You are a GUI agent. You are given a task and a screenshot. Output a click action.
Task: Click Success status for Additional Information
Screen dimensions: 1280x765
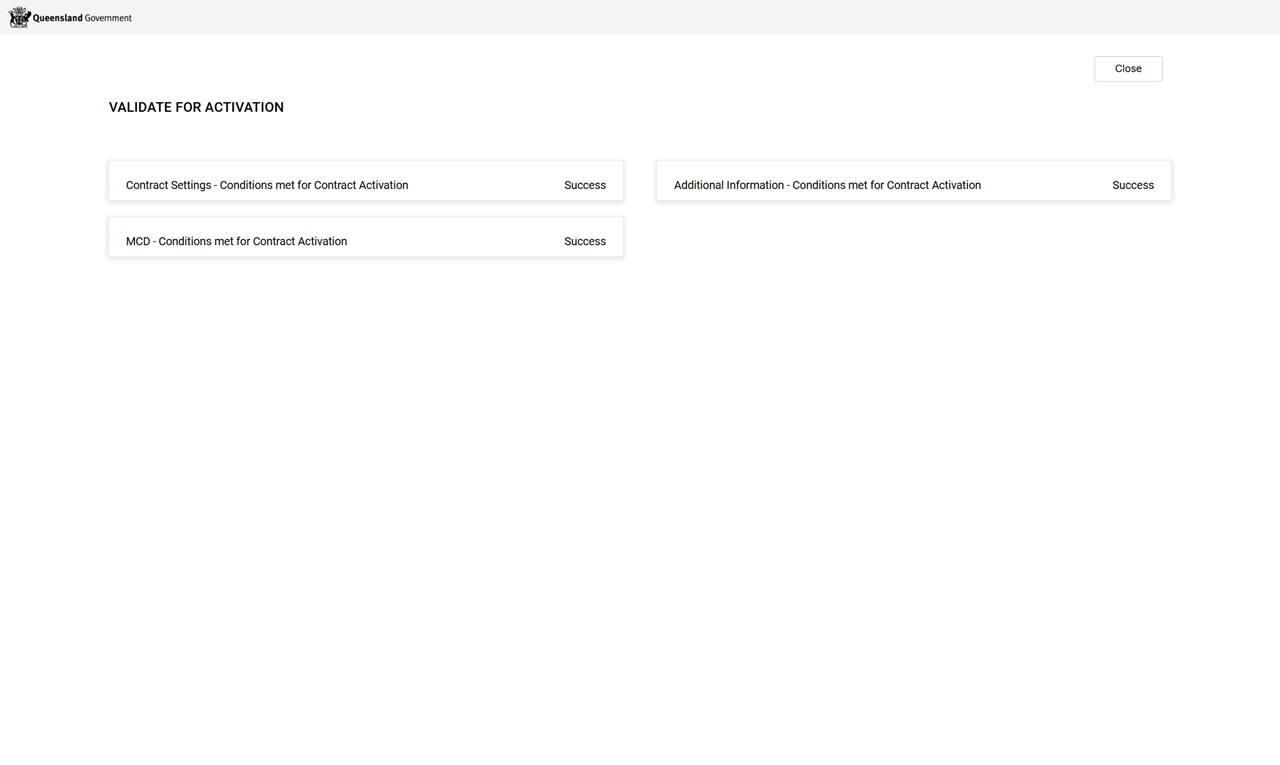pos(1133,185)
